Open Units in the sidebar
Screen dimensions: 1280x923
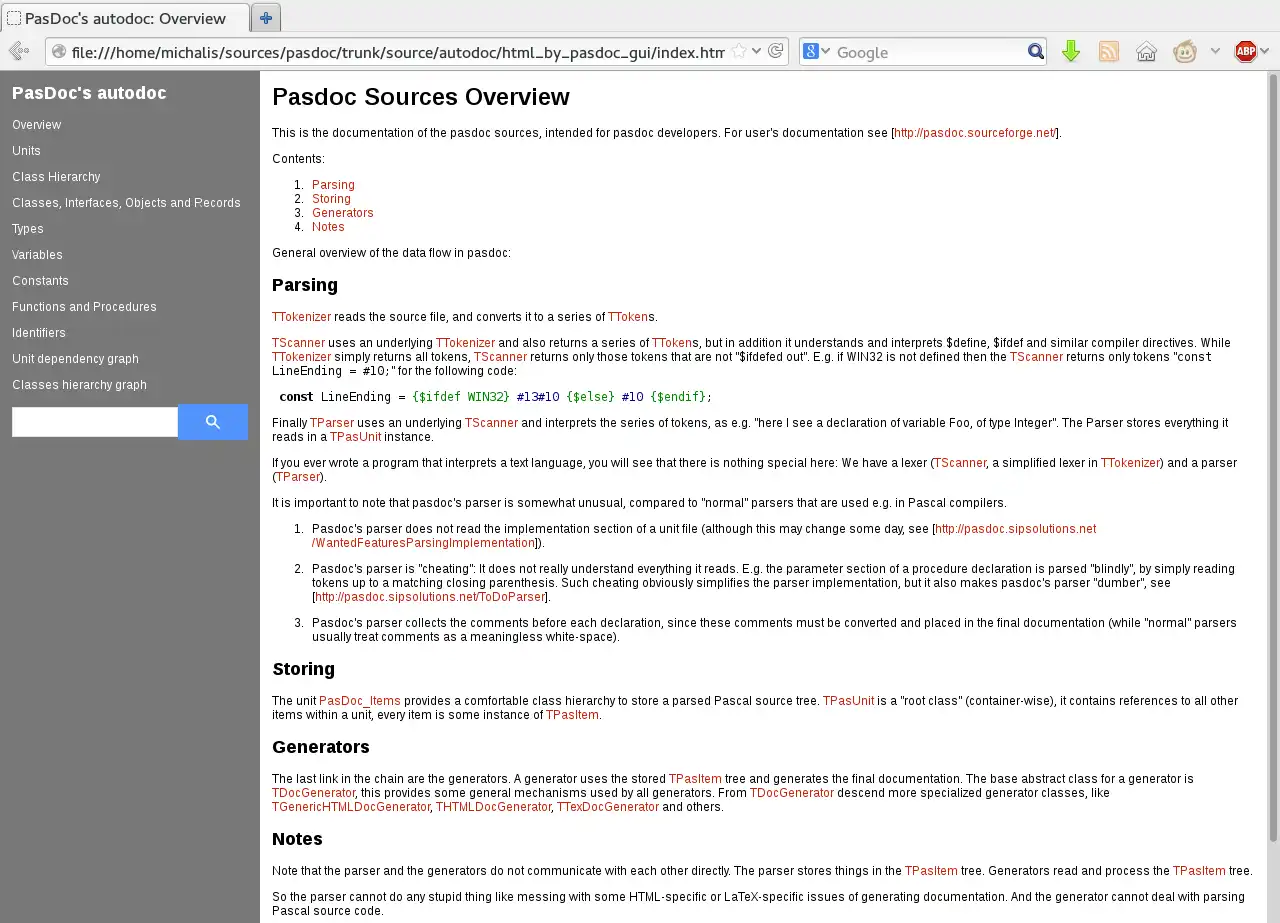pos(26,151)
